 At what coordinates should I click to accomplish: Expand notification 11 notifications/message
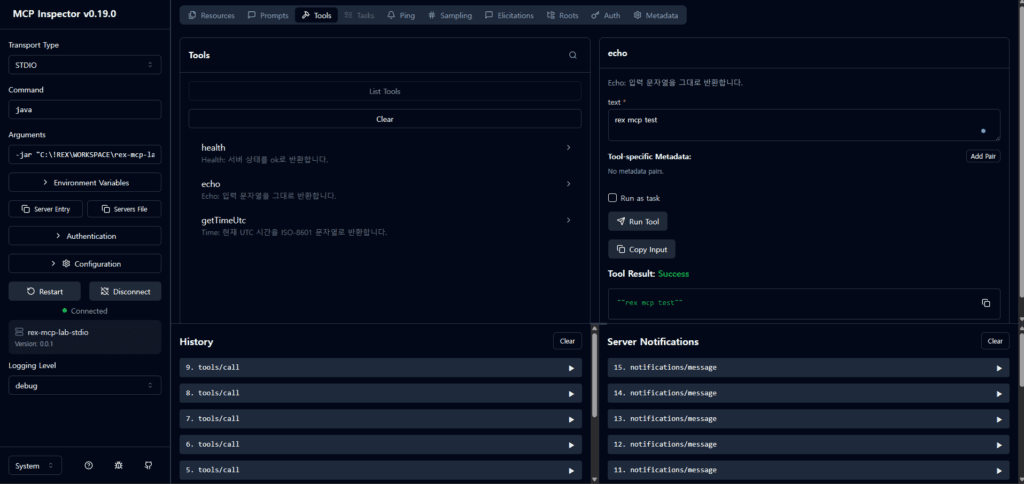(808, 470)
